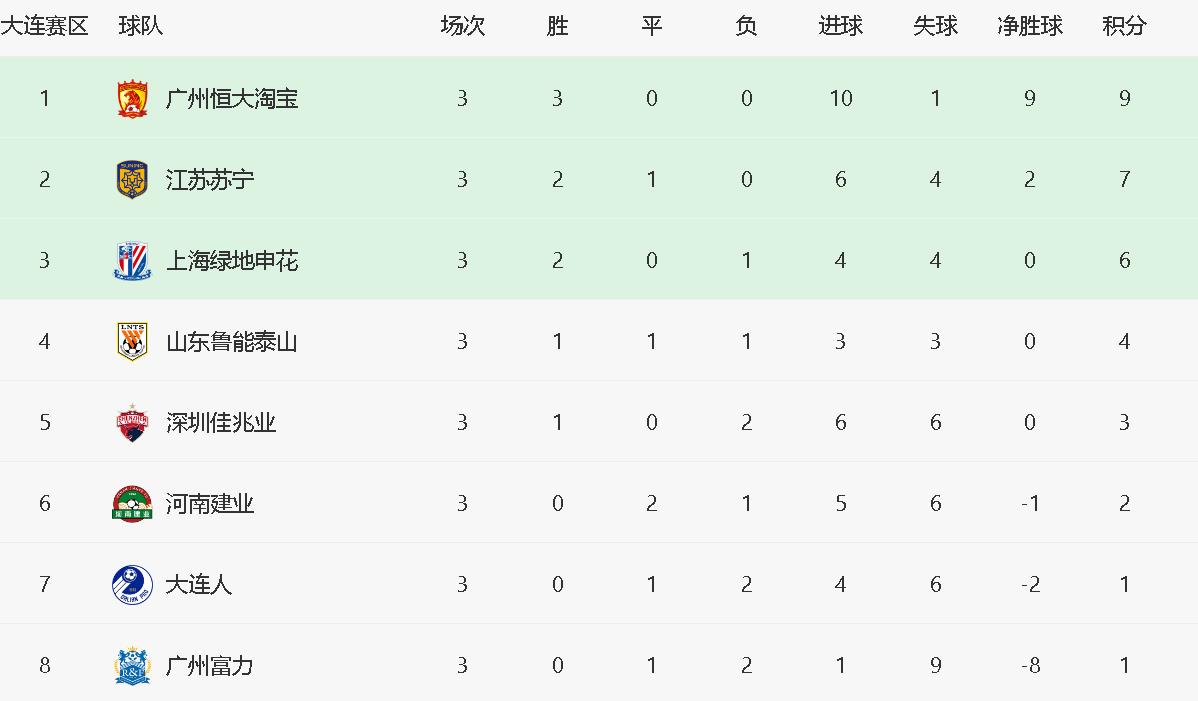Click the 深圳佳兆业 team name
This screenshot has height=701, width=1198.
coord(221,423)
